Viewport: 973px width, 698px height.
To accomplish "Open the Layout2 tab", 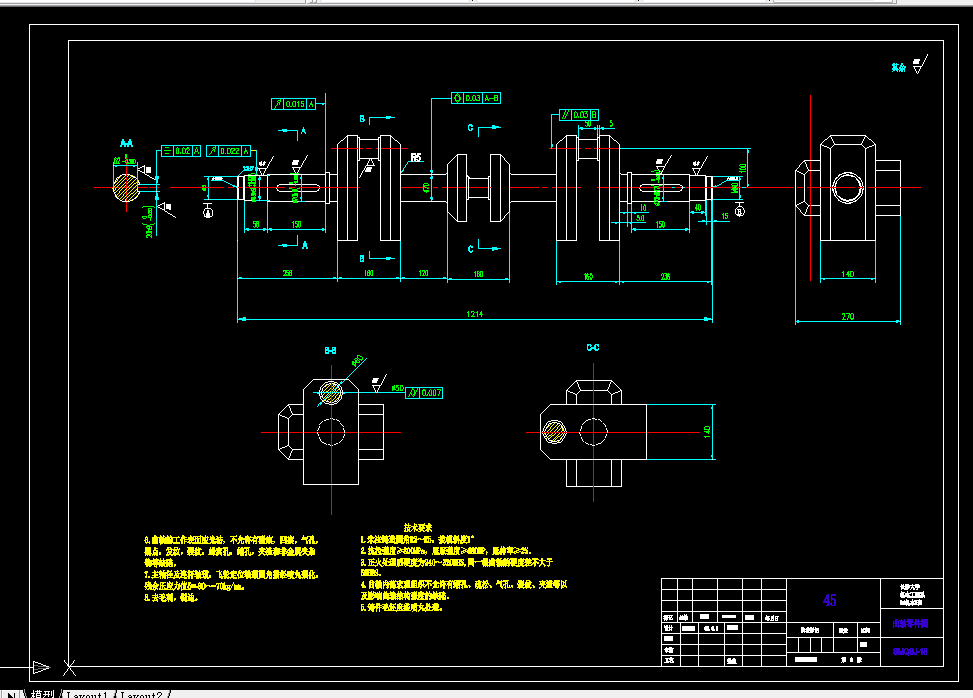I will pos(141,694).
